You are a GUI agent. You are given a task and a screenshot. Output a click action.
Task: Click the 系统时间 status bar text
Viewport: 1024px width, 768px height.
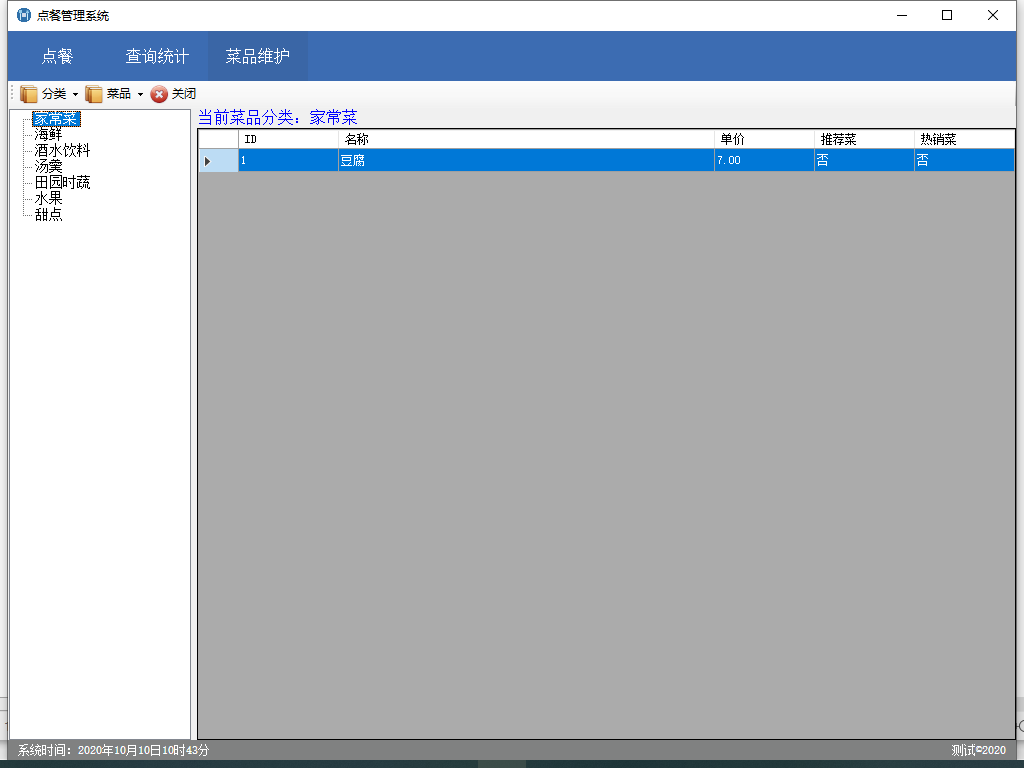tap(113, 750)
